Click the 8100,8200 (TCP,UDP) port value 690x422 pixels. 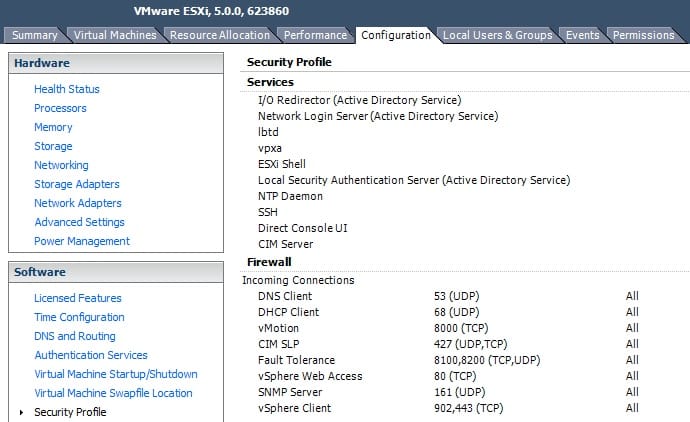(x=487, y=360)
